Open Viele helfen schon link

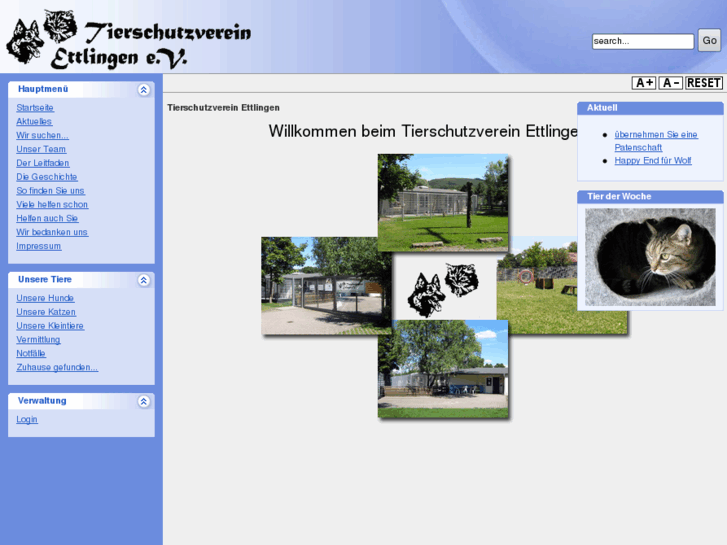tap(52, 205)
